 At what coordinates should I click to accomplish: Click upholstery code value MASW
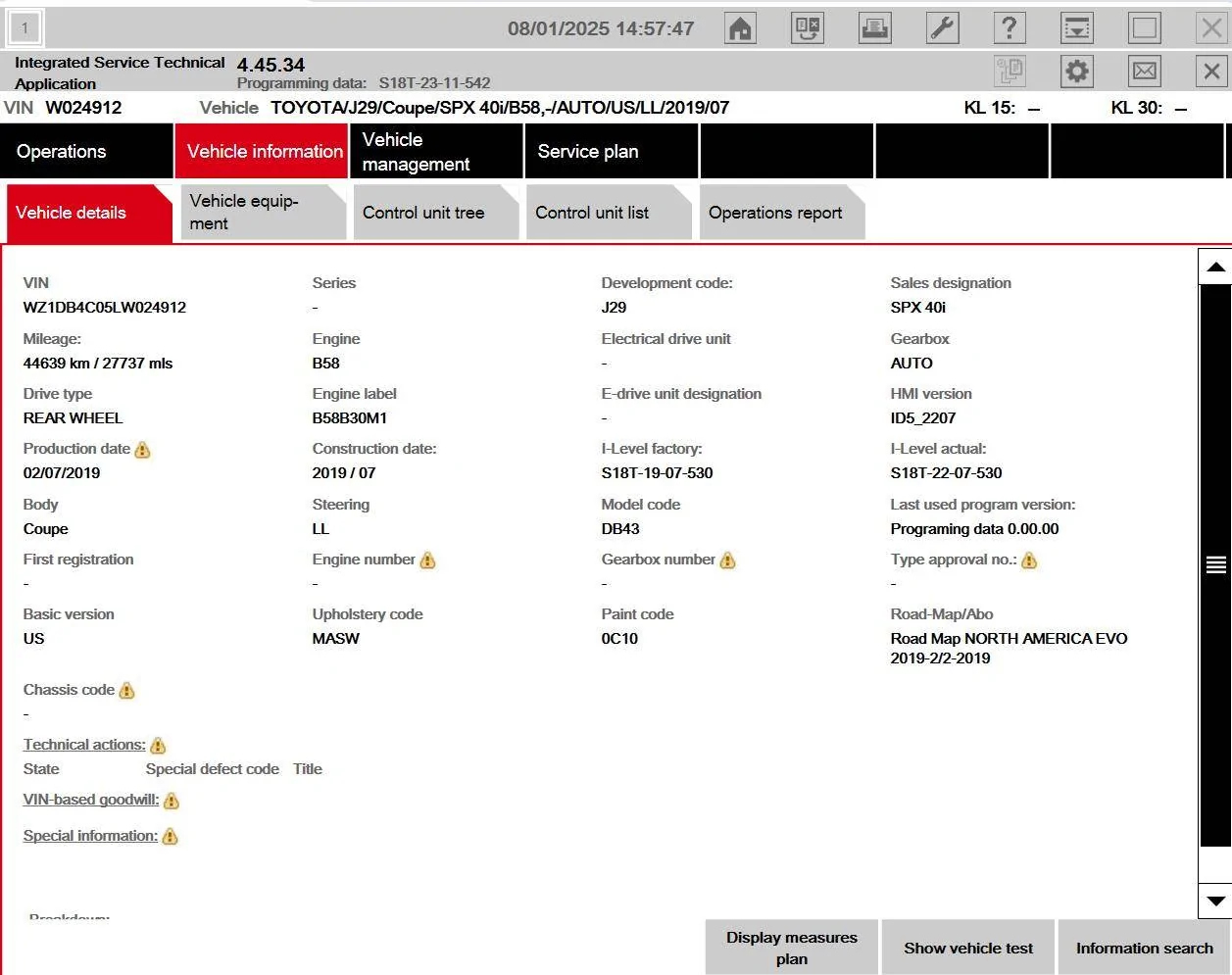pos(336,639)
